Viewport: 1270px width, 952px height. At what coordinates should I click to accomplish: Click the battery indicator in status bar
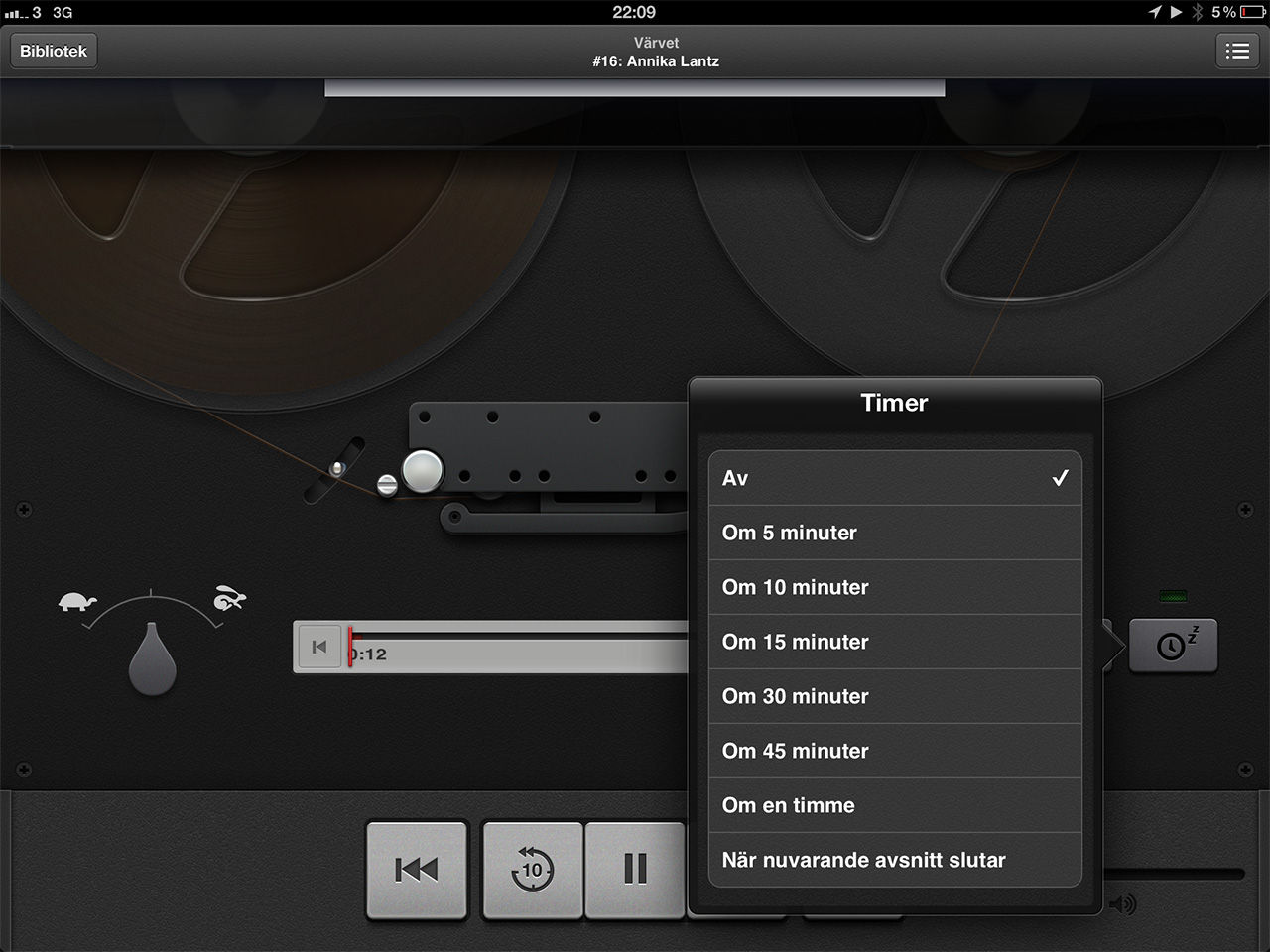click(1252, 12)
